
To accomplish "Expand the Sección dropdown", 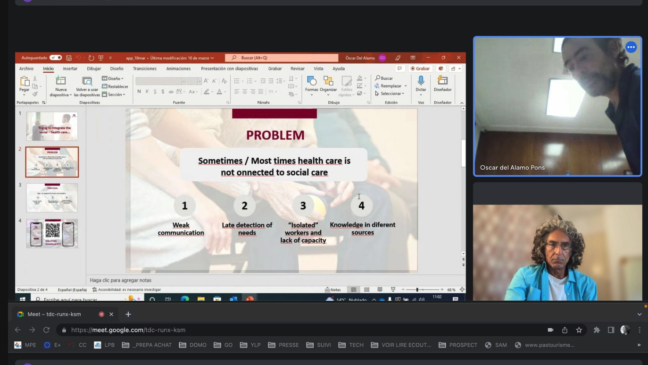I will 114,95.
